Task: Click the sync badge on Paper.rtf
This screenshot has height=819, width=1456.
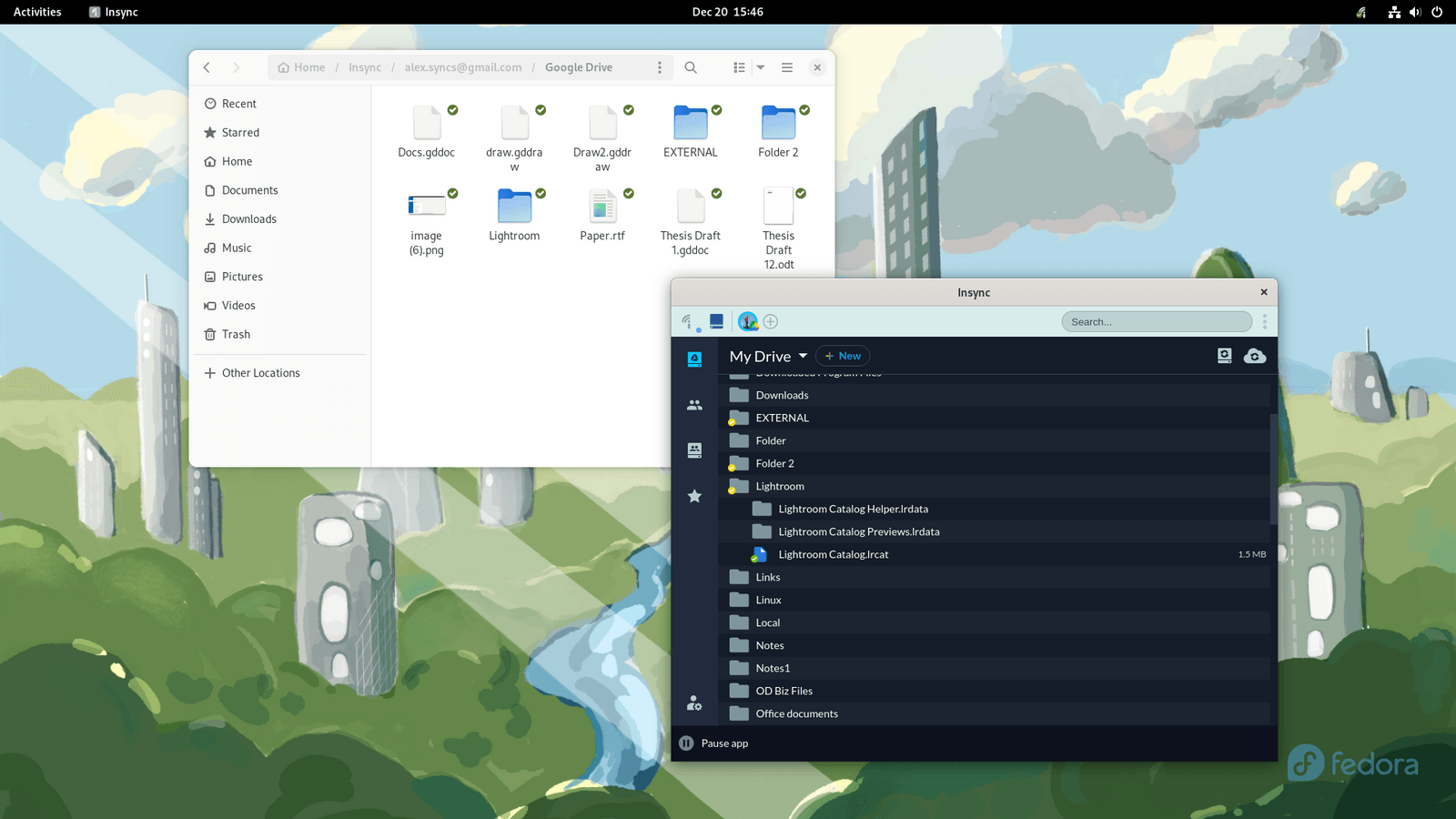Action: tap(630, 193)
